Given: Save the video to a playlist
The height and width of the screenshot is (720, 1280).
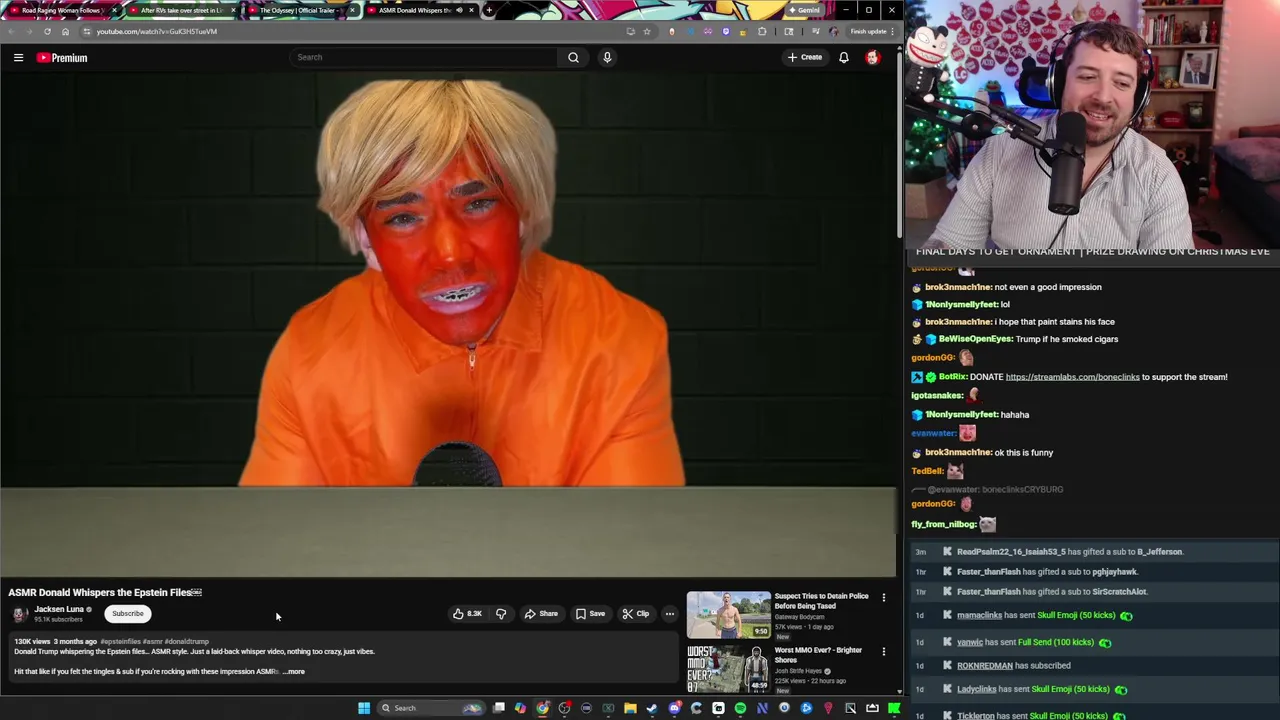Looking at the screenshot, I should tap(590, 614).
